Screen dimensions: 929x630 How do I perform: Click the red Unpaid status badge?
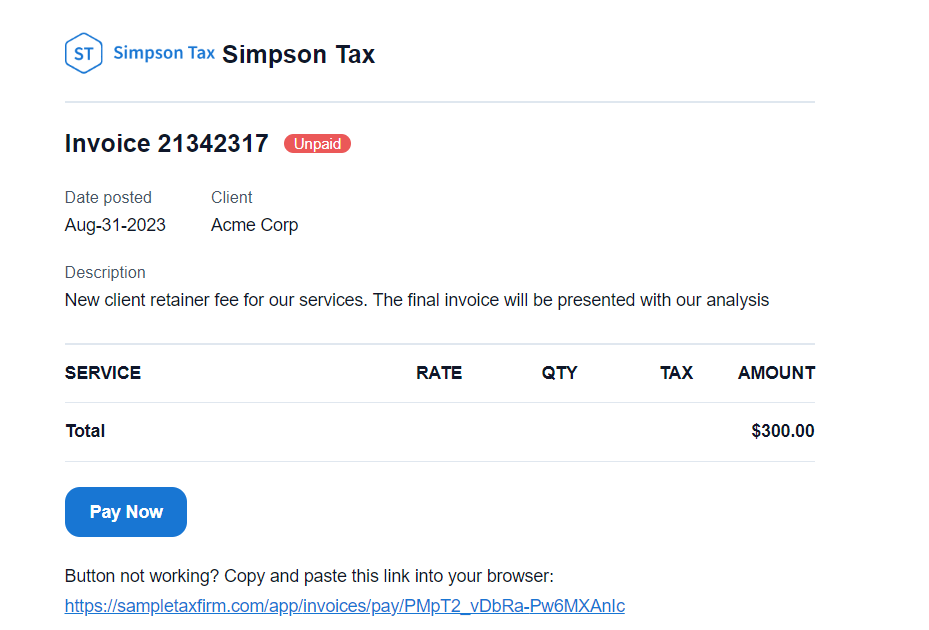point(317,144)
